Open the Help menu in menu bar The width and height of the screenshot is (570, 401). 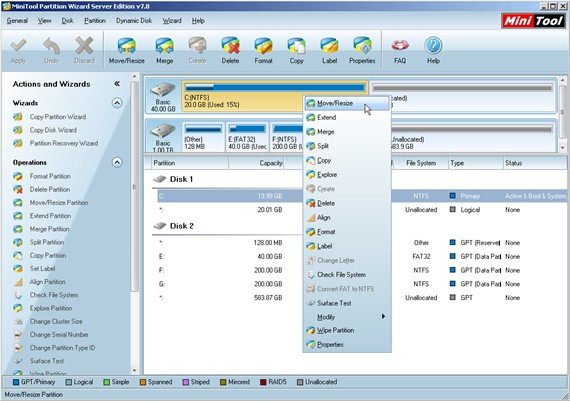tap(198, 21)
